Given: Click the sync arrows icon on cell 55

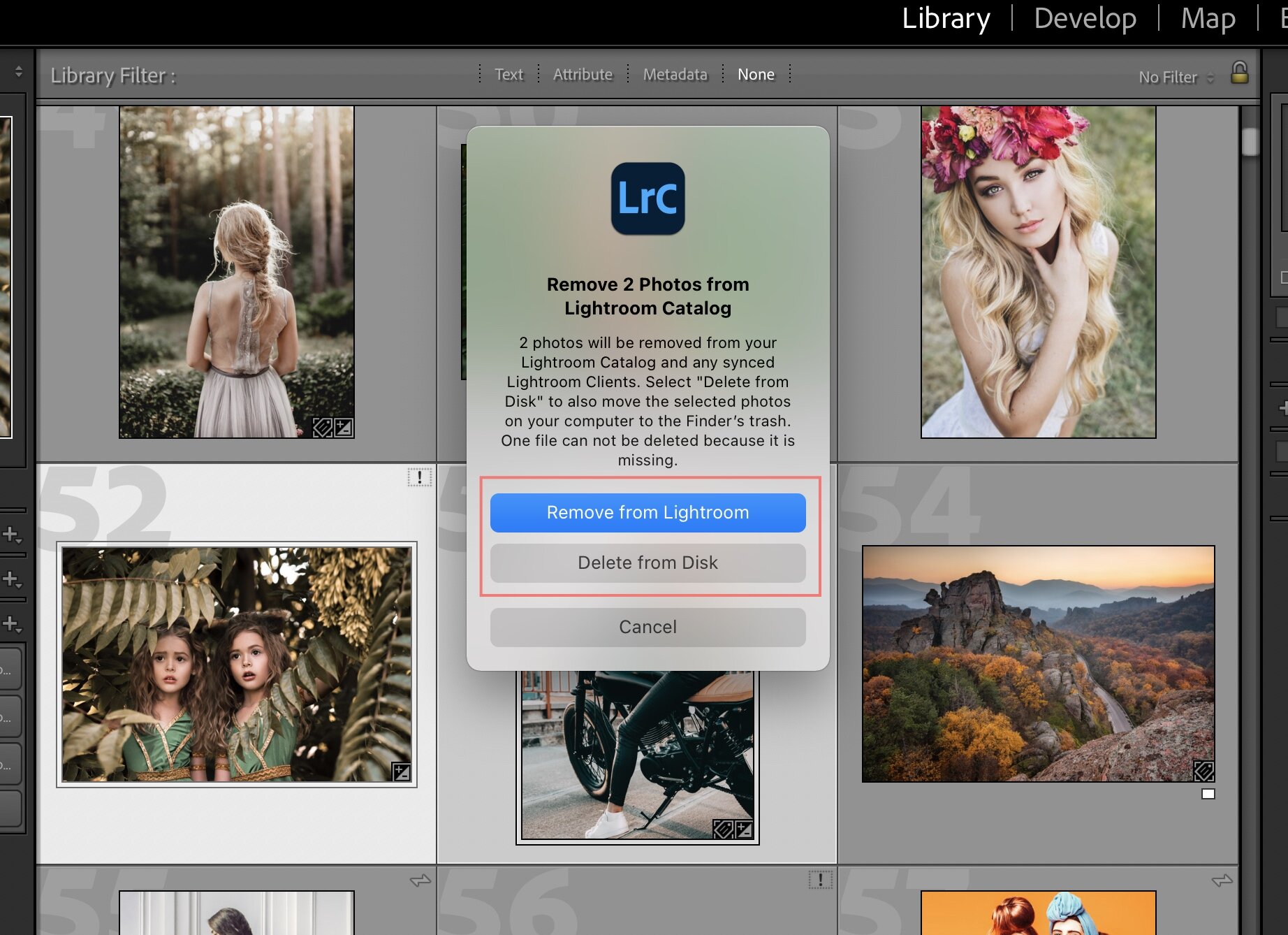Looking at the screenshot, I should coord(420,880).
